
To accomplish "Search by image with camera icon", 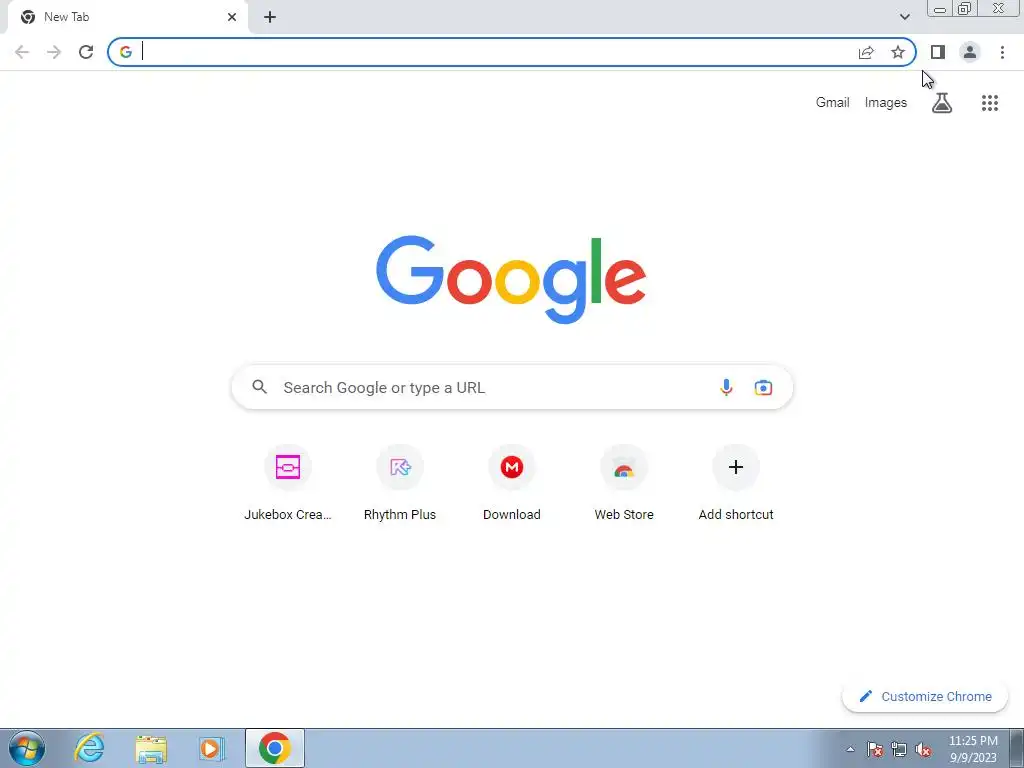I will click(763, 387).
